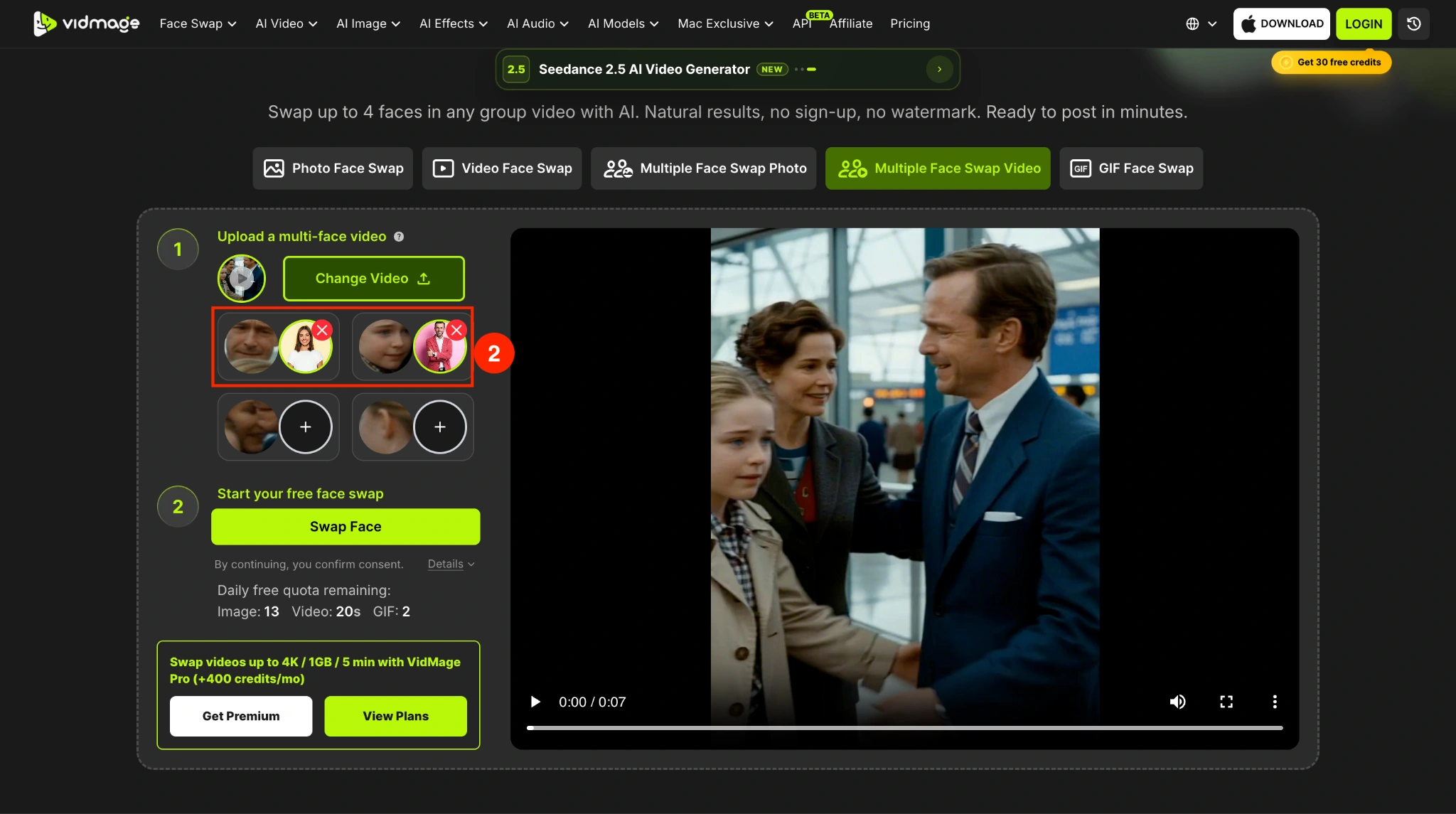This screenshot has height=814, width=1456.
Task: Expand consent Details
Action: [451, 564]
